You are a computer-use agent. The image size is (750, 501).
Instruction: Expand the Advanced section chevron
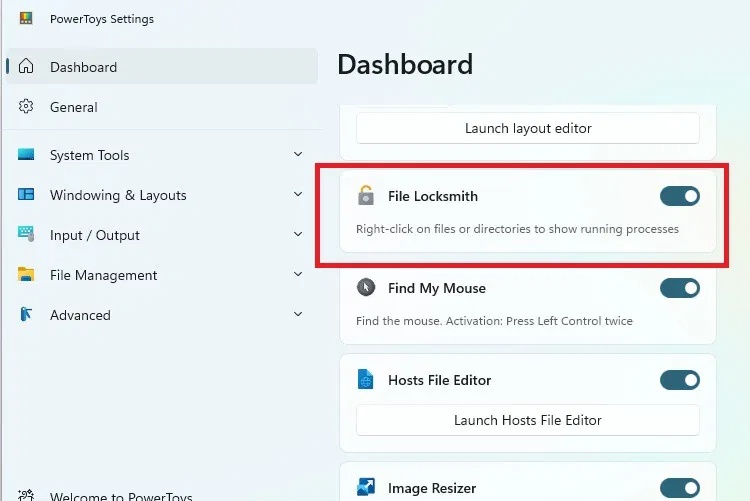click(298, 314)
